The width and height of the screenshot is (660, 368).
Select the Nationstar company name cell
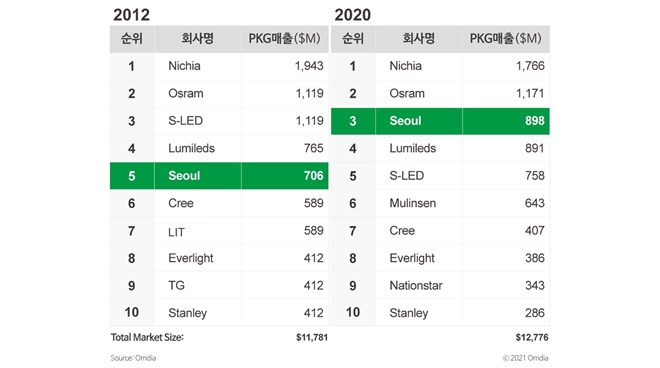[x=418, y=285]
